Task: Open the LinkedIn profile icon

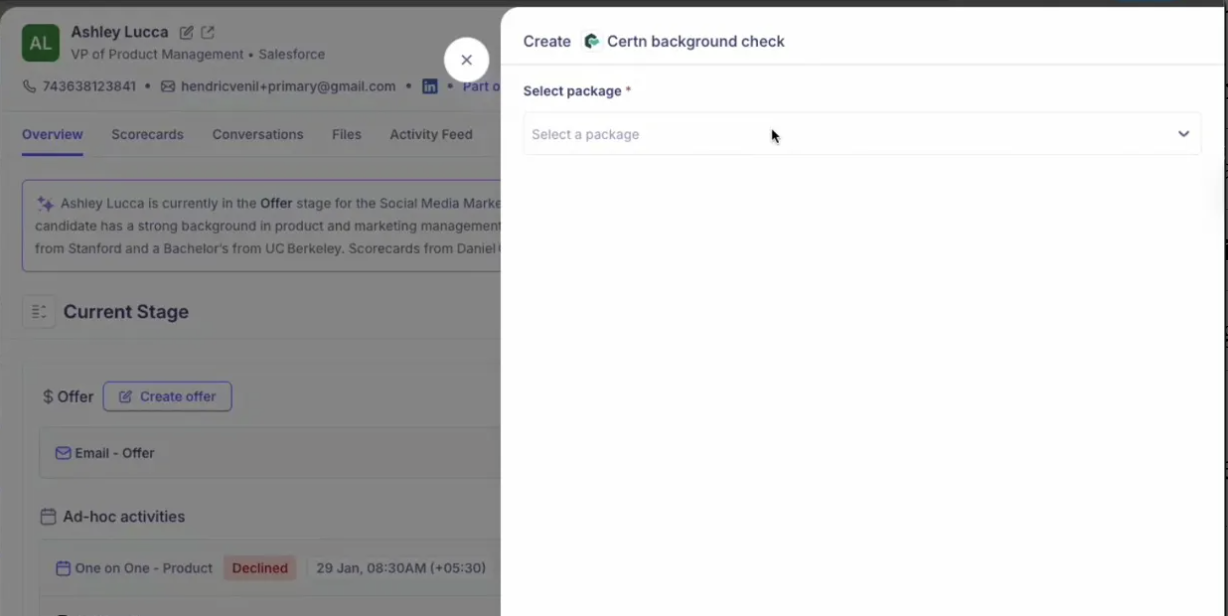Action: (x=430, y=86)
